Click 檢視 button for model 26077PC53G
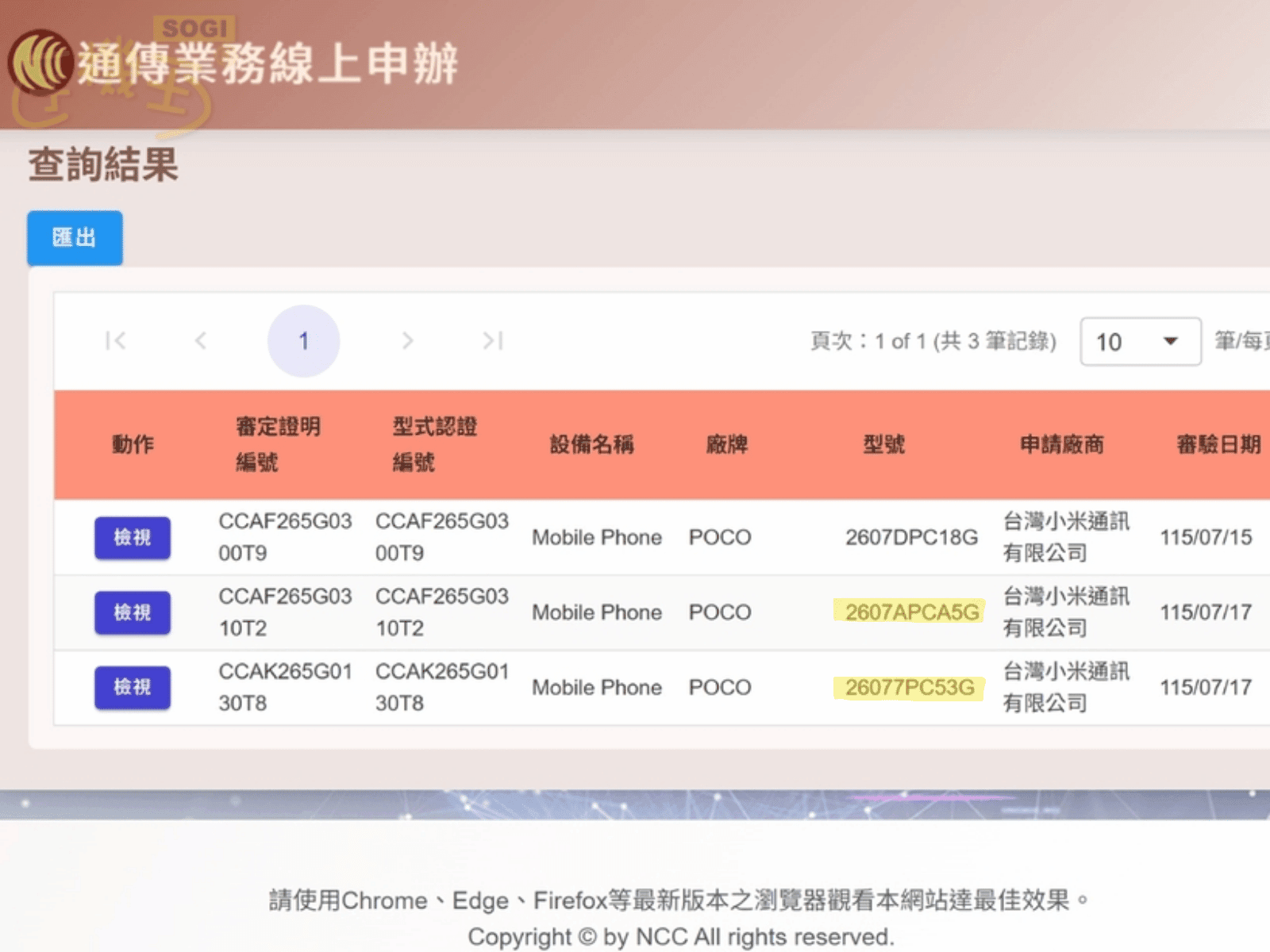 coord(133,687)
